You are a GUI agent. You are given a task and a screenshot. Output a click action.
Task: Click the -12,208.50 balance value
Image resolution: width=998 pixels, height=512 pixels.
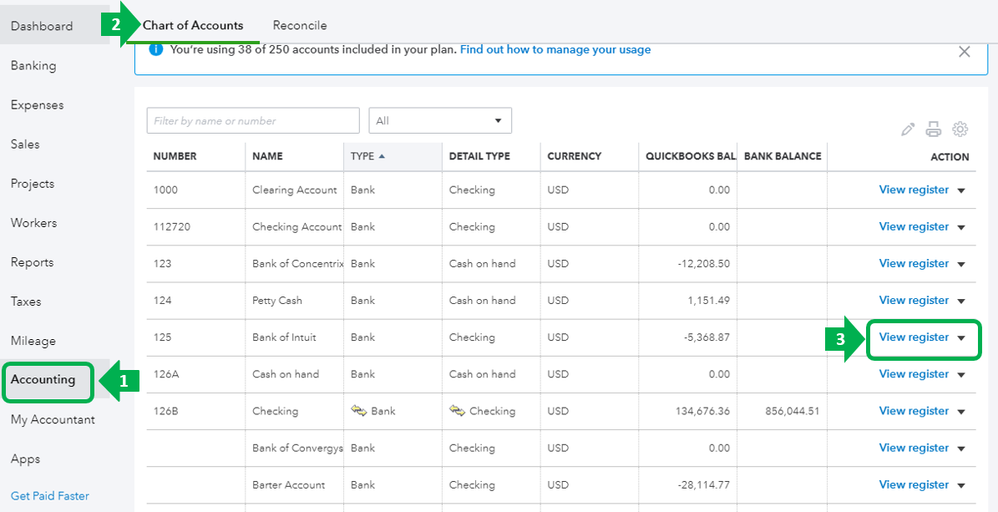tap(703, 264)
